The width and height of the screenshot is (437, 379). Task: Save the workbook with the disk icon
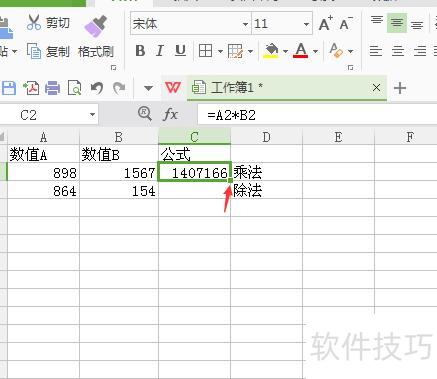(x=9, y=88)
